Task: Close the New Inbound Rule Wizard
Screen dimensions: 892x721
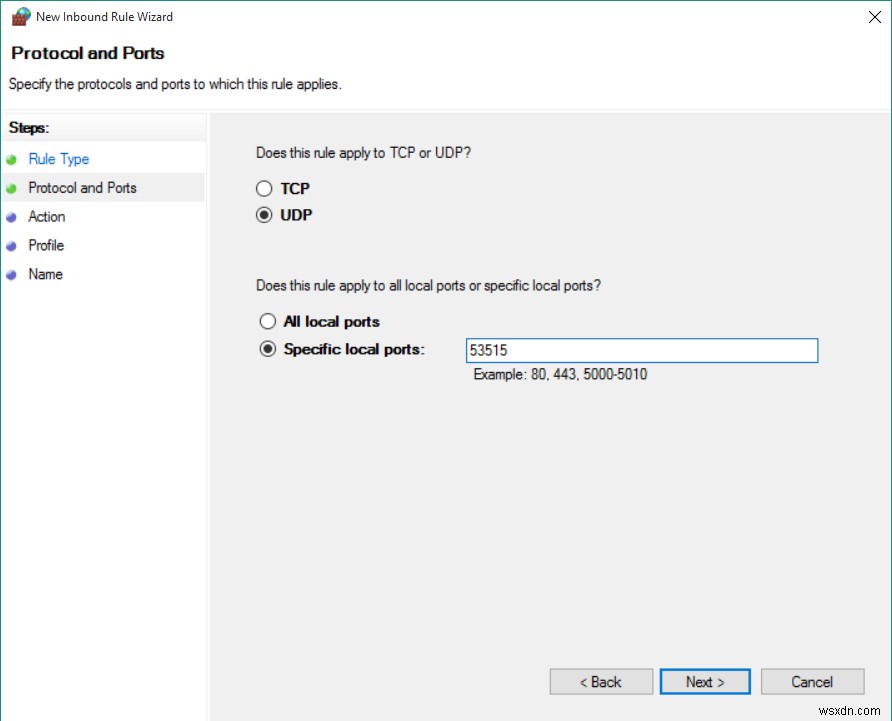Action: (x=874, y=16)
